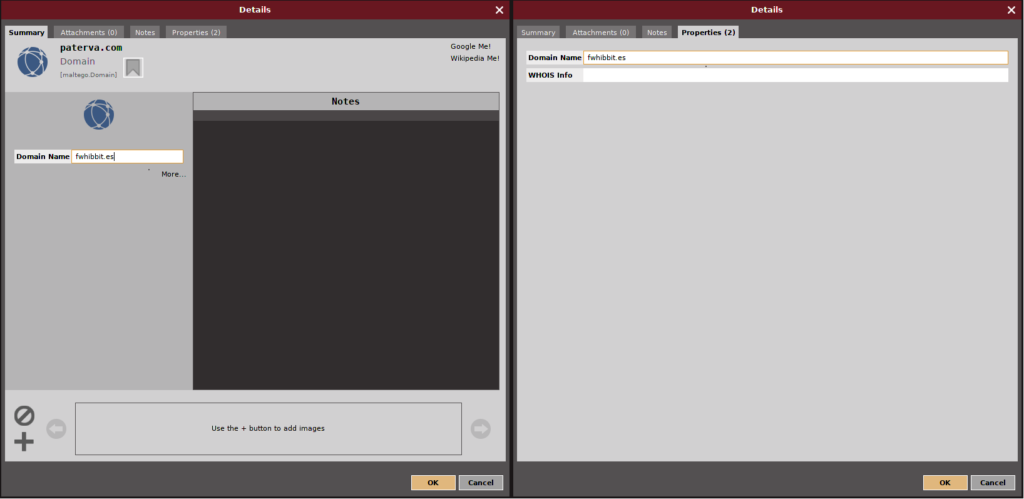Click the plus icon to add an image
The image size is (1024, 499).
pos(24,442)
